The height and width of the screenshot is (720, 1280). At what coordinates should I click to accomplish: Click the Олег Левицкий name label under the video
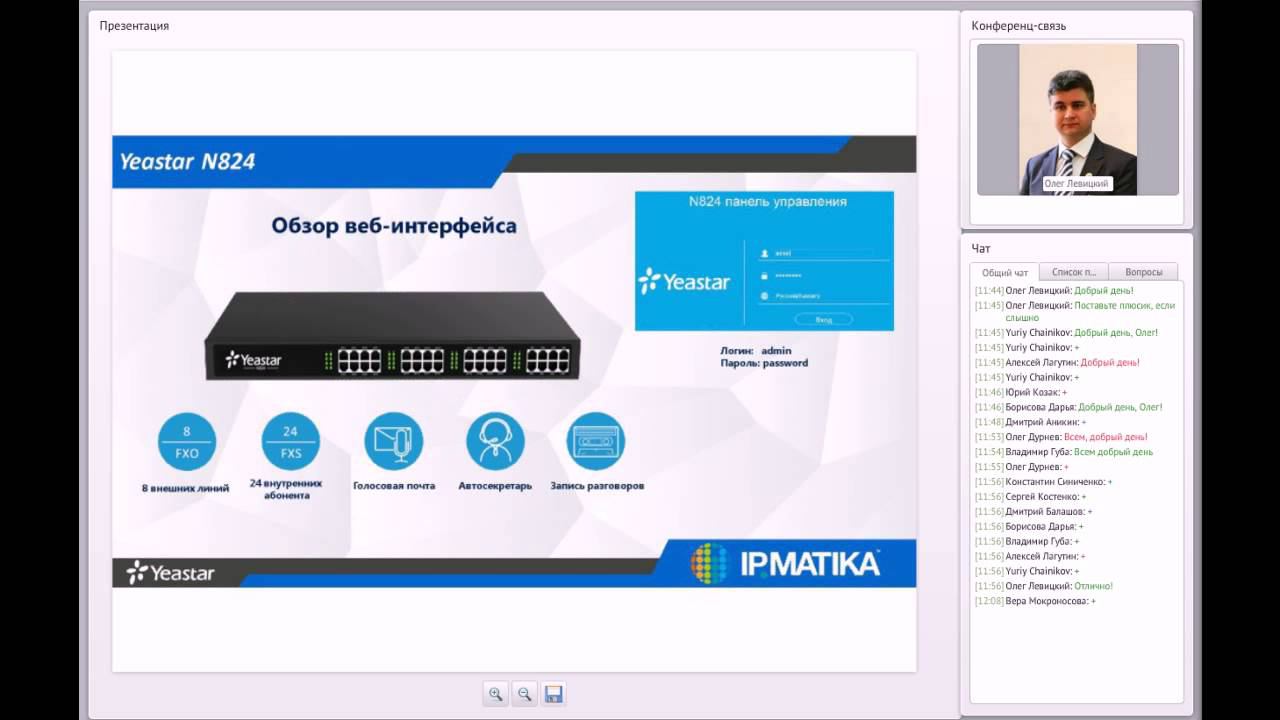coord(1078,184)
